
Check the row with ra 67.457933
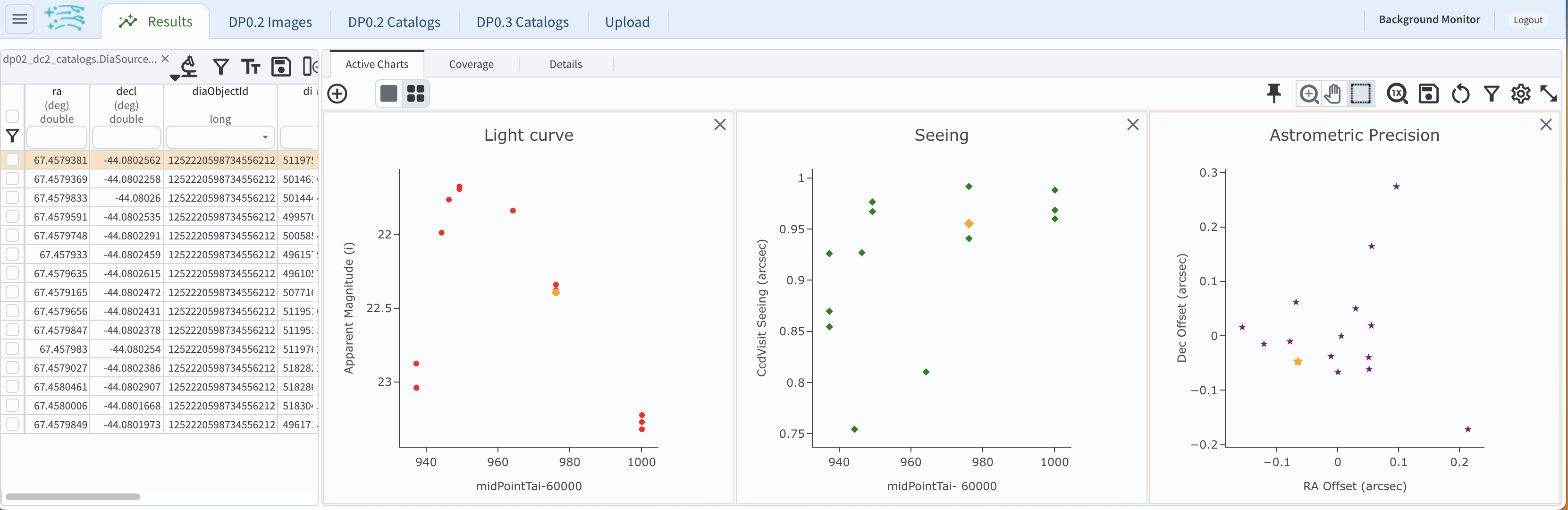pyautogui.click(x=12, y=255)
